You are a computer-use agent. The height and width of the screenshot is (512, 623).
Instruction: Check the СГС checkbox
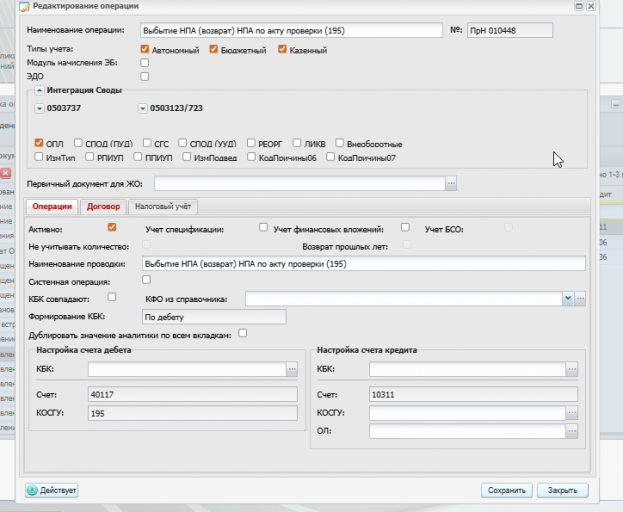147,143
